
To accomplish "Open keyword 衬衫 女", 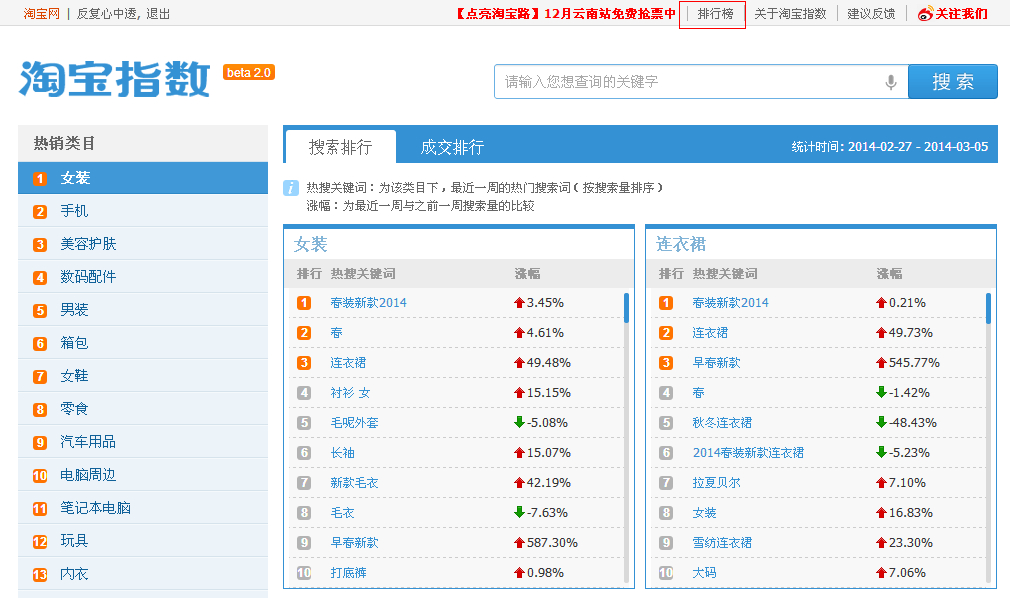I will pyautogui.click(x=350, y=392).
